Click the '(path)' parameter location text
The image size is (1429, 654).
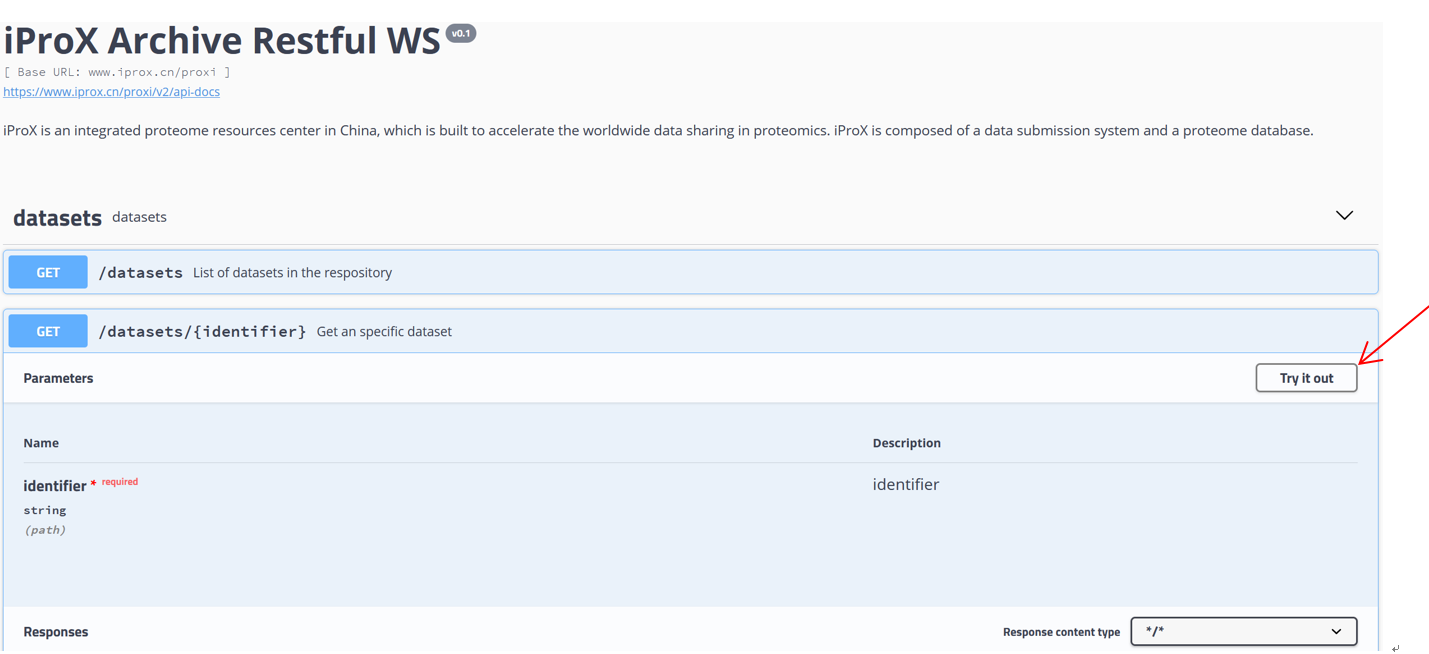click(x=45, y=530)
